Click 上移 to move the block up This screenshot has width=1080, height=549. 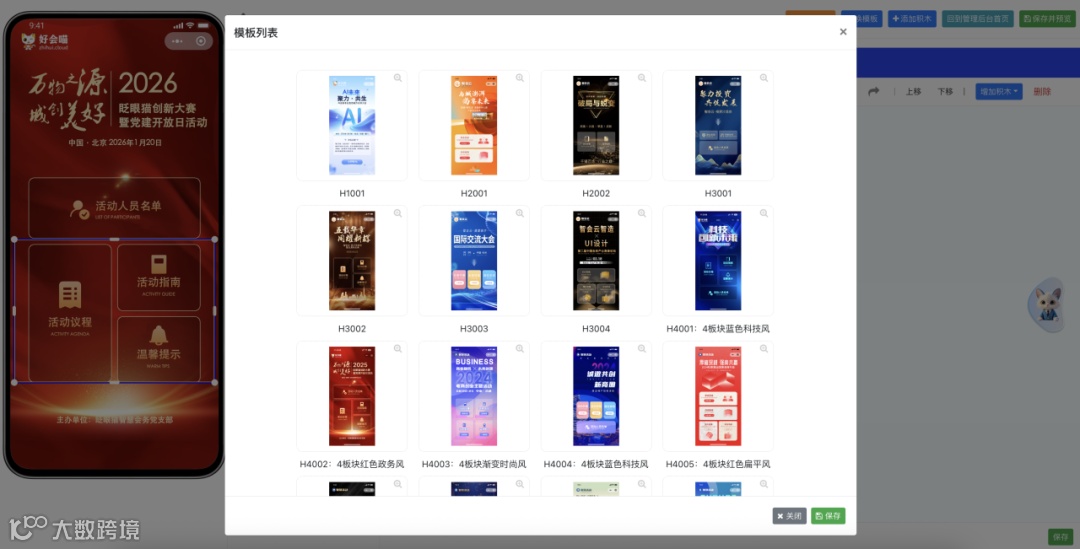[913, 92]
